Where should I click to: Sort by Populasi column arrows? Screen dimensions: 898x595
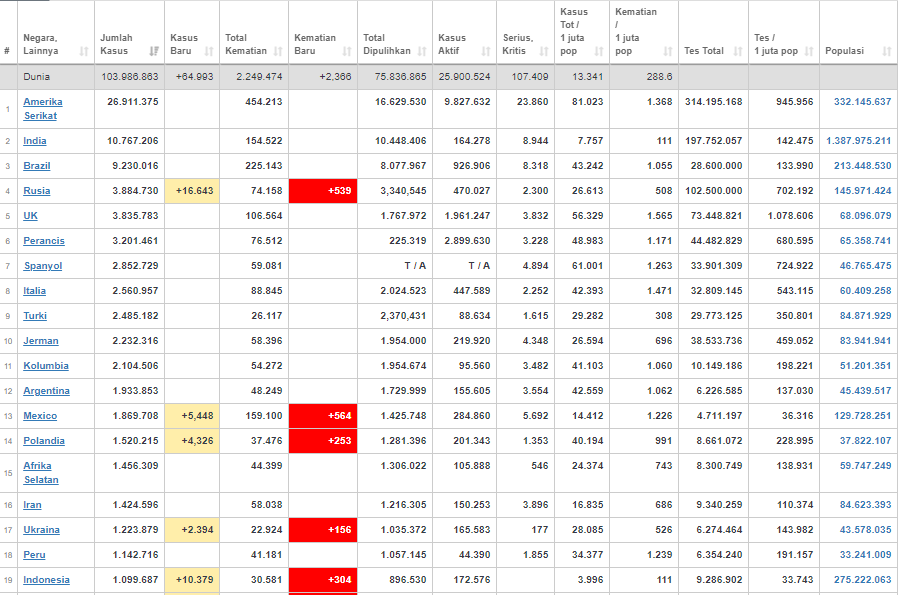pyautogui.click(x=887, y=52)
